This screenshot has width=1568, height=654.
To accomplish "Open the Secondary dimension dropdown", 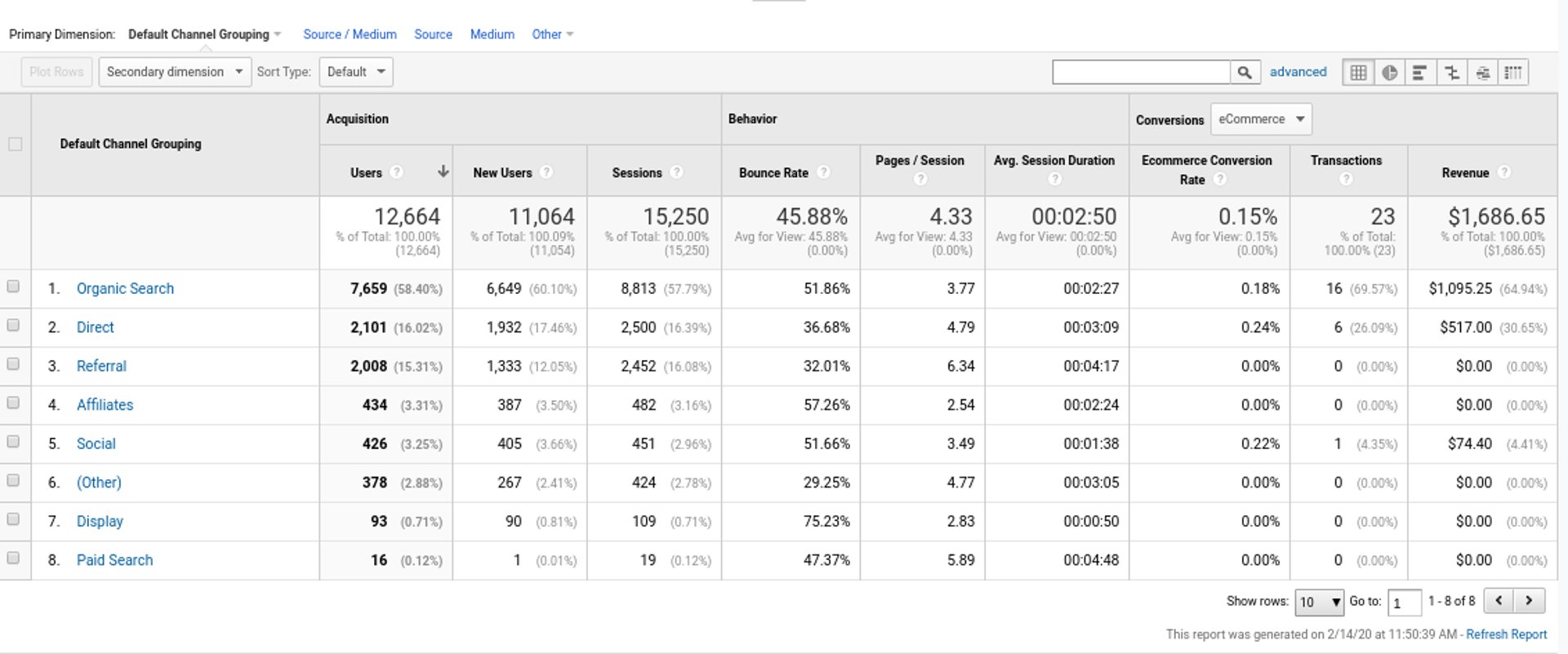I will 175,72.
